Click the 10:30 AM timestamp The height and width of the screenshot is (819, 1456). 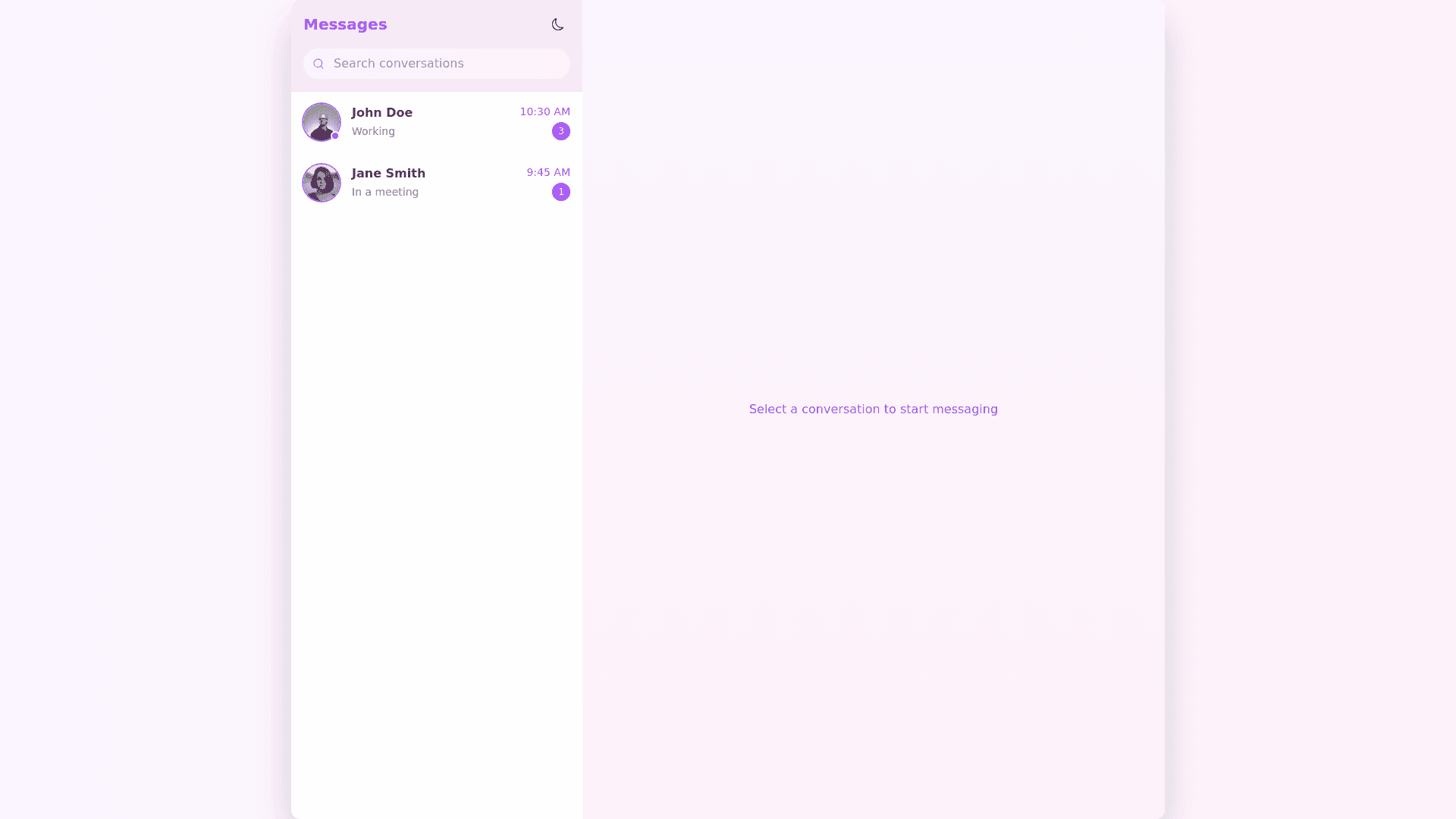(544, 111)
